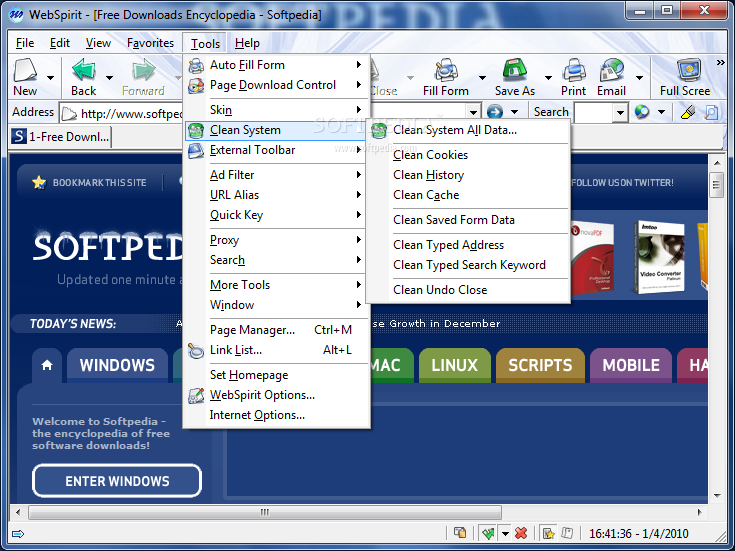Open the Ad Filter submenu
This screenshot has width=735, height=551.
(x=275, y=175)
